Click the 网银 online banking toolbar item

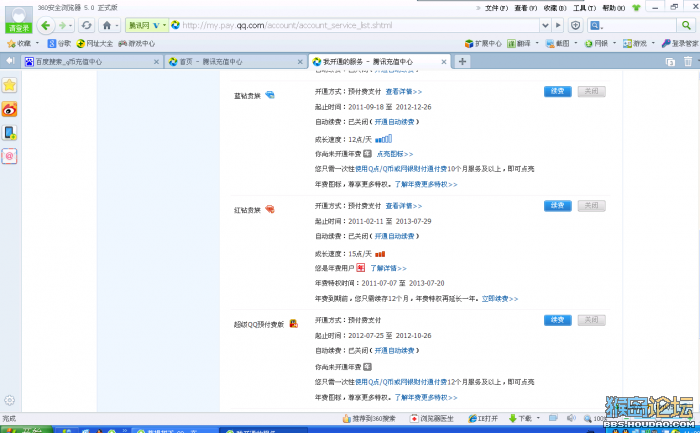click(x=596, y=43)
